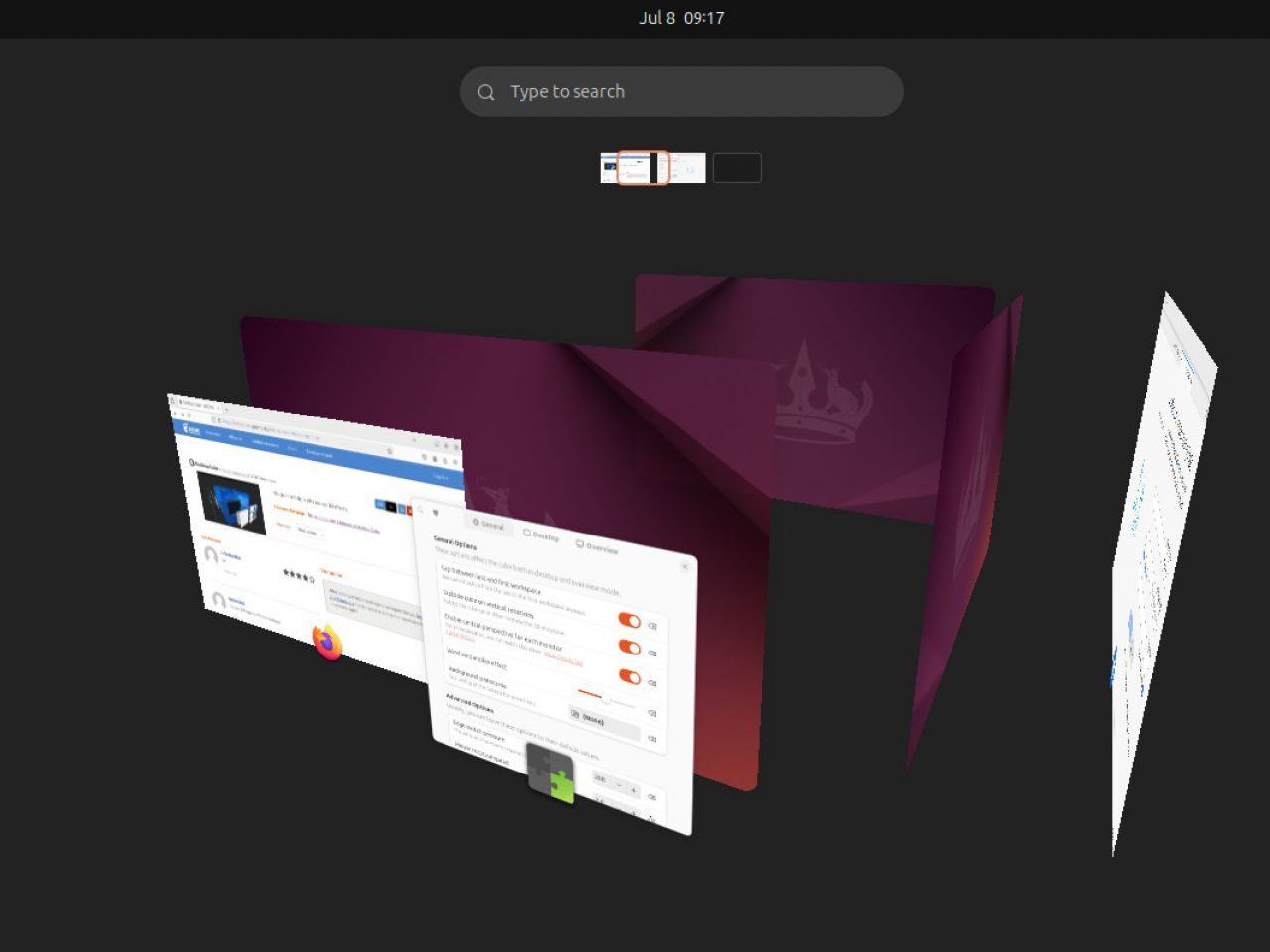
Task: Click the cube screenshot image in Firefox
Action: click(x=231, y=502)
